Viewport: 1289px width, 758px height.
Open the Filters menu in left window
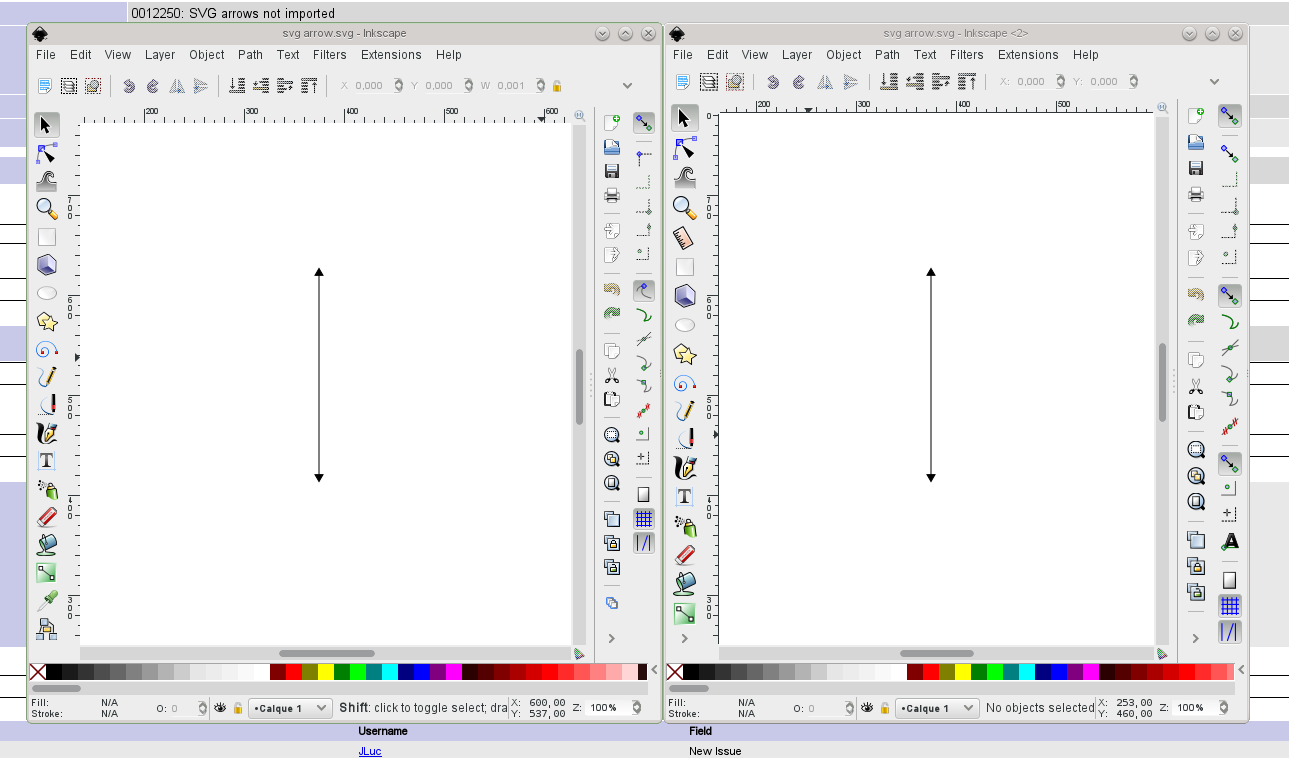329,55
